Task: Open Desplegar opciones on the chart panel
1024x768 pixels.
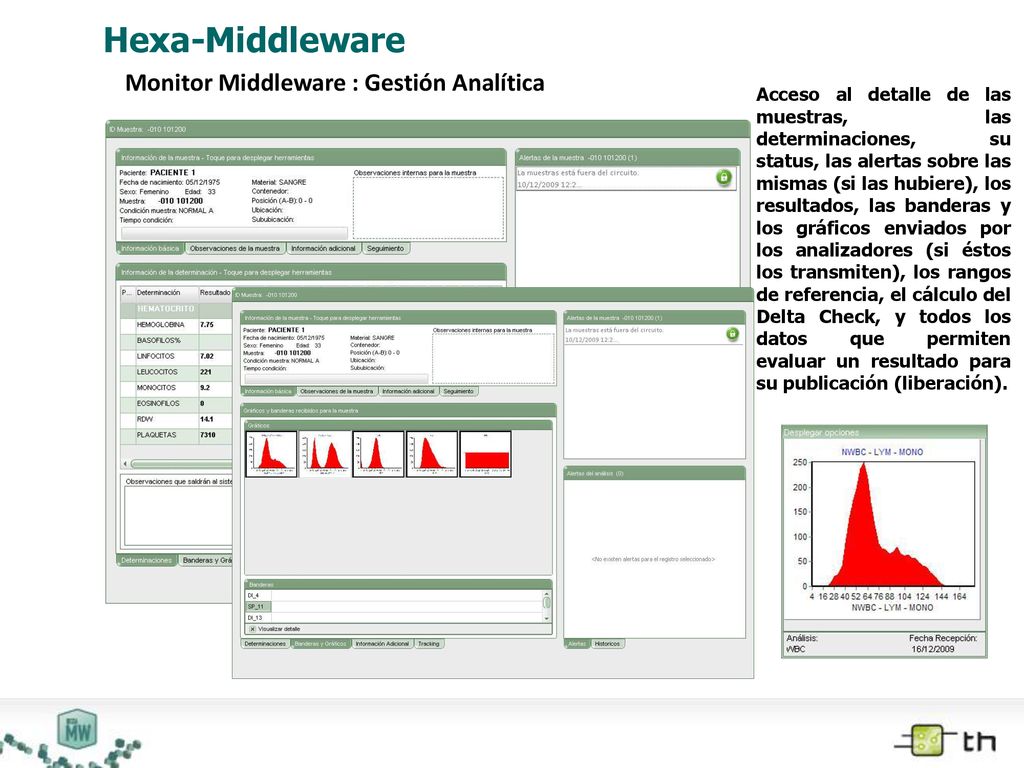Action: [x=884, y=432]
